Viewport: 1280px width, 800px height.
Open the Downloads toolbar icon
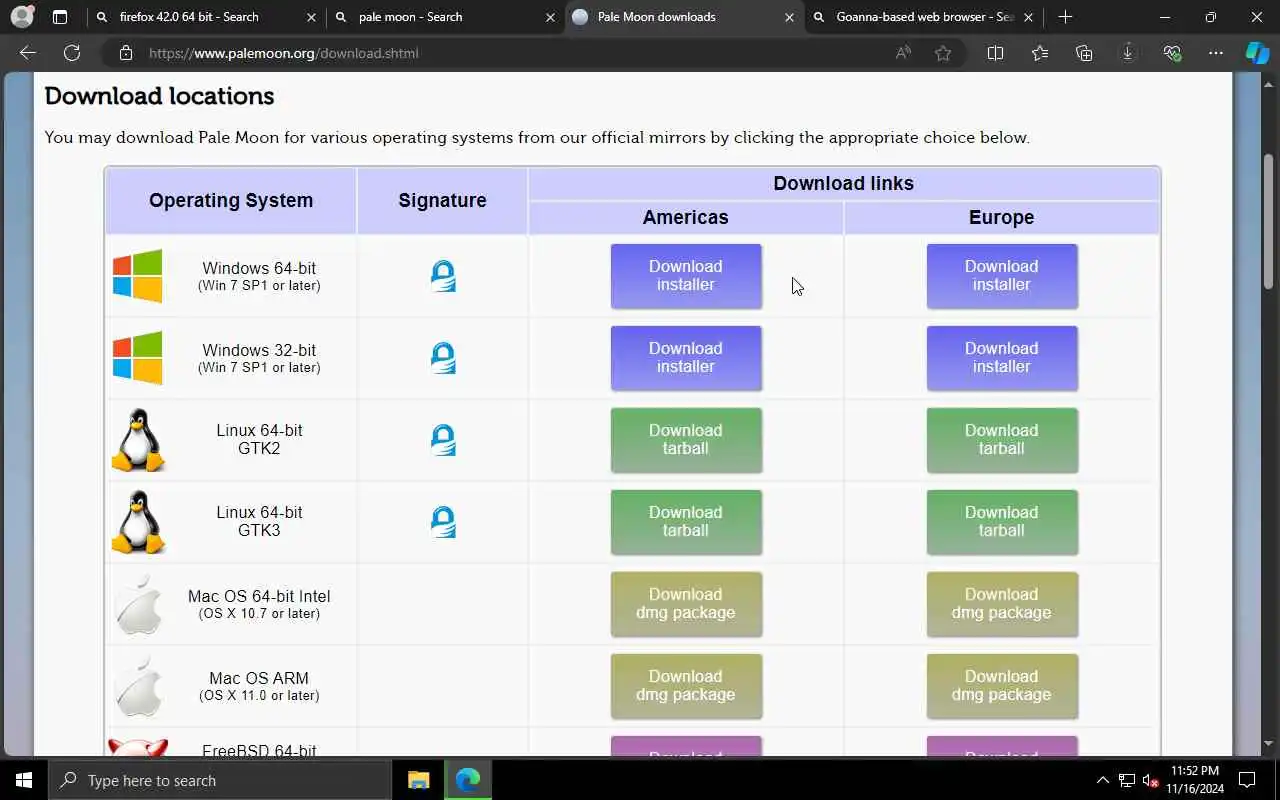[1128, 53]
